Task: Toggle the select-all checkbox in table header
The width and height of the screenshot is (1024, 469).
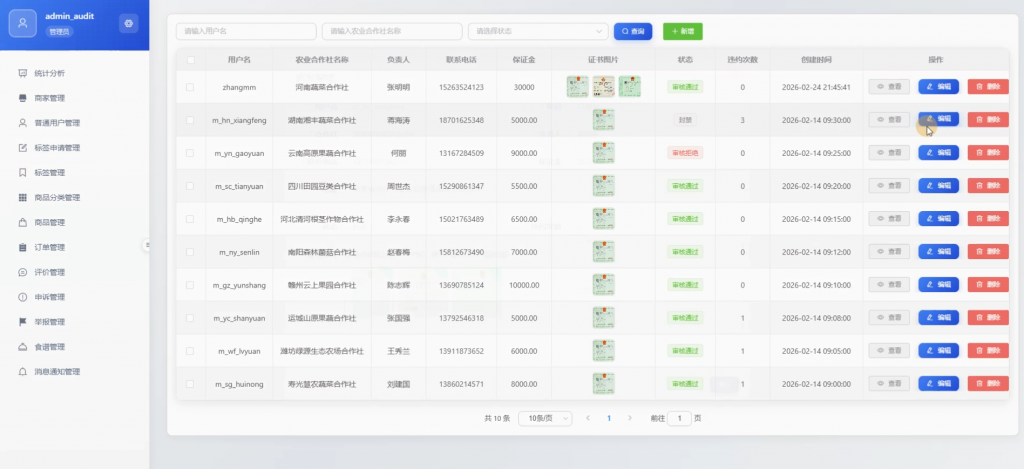Action: pyautogui.click(x=191, y=59)
